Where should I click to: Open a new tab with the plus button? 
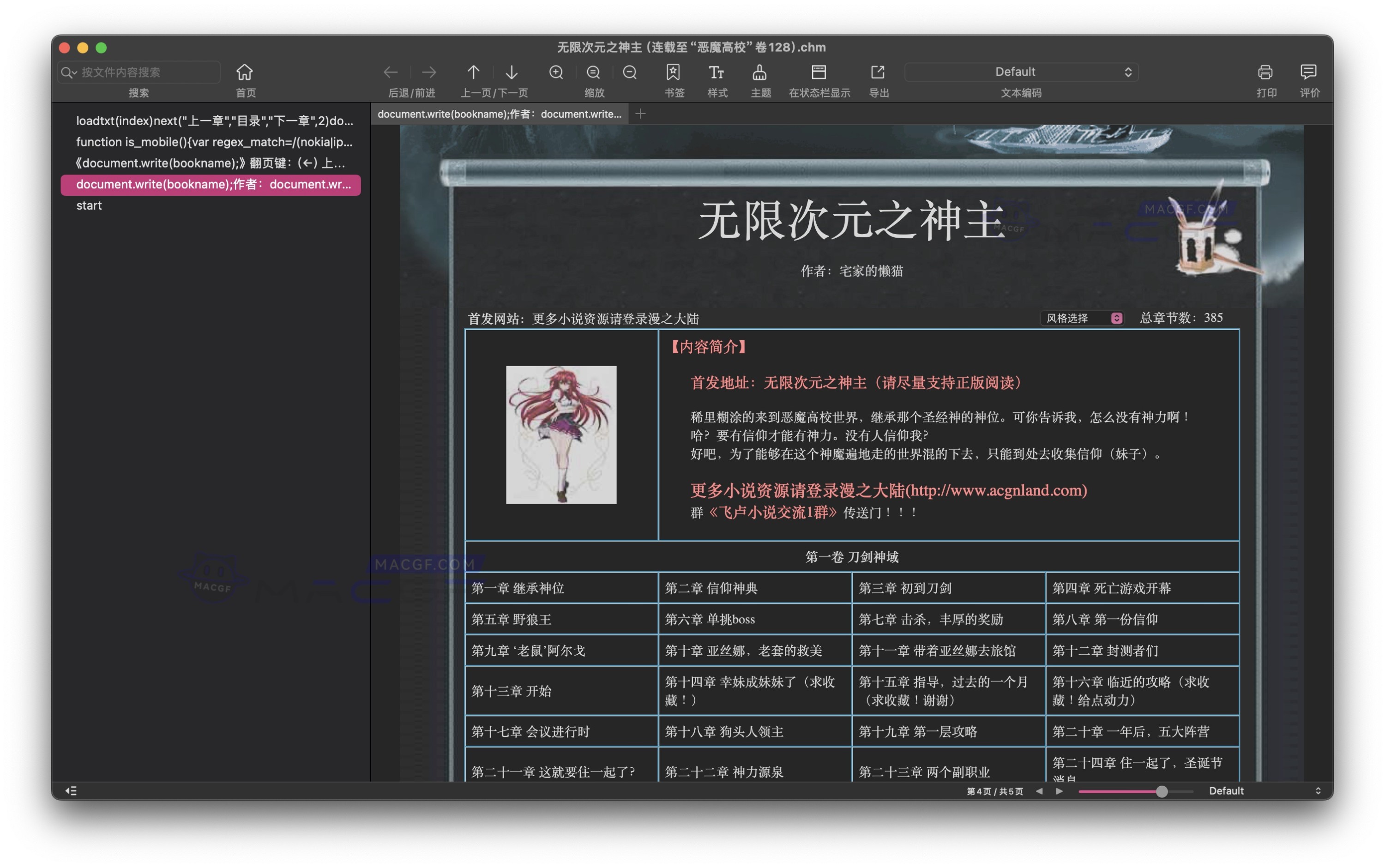640,114
